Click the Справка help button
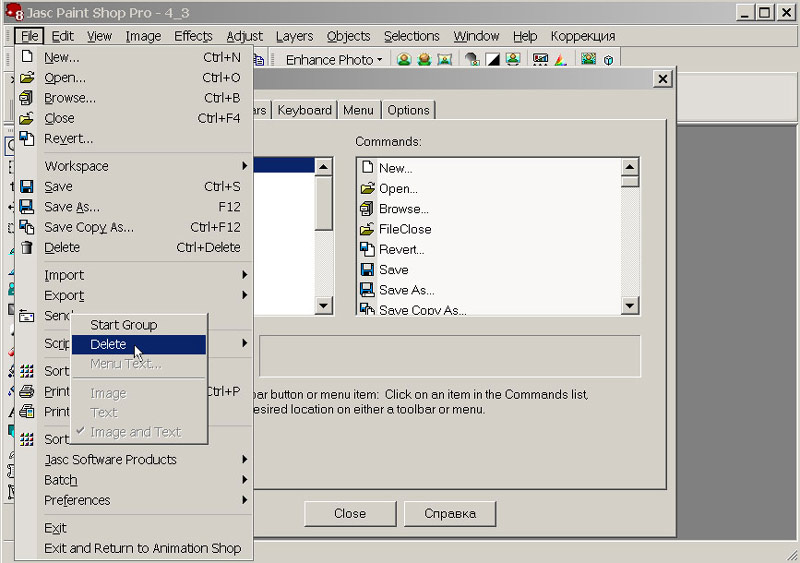 pos(449,514)
